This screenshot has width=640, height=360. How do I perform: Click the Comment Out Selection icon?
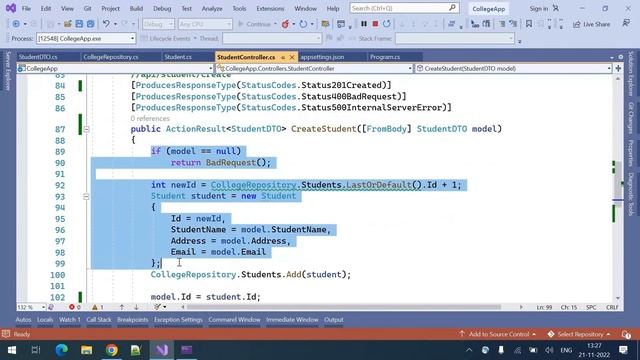tap(502, 24)
